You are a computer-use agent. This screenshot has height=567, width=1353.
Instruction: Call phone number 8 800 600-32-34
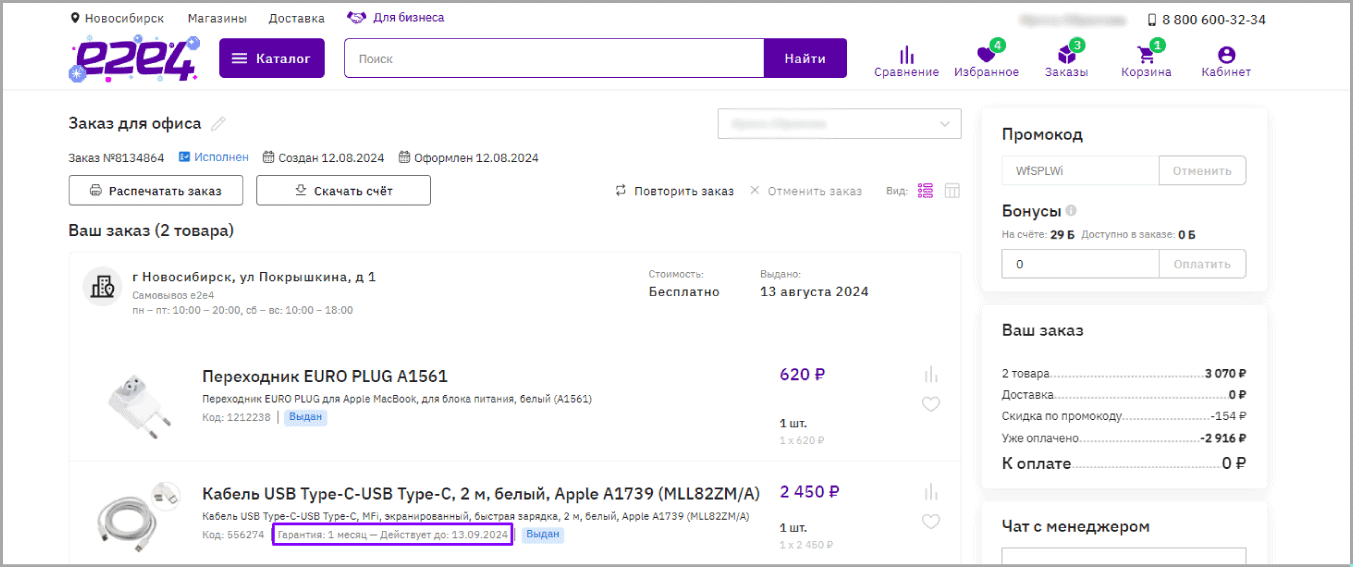tap(1206, 19)
